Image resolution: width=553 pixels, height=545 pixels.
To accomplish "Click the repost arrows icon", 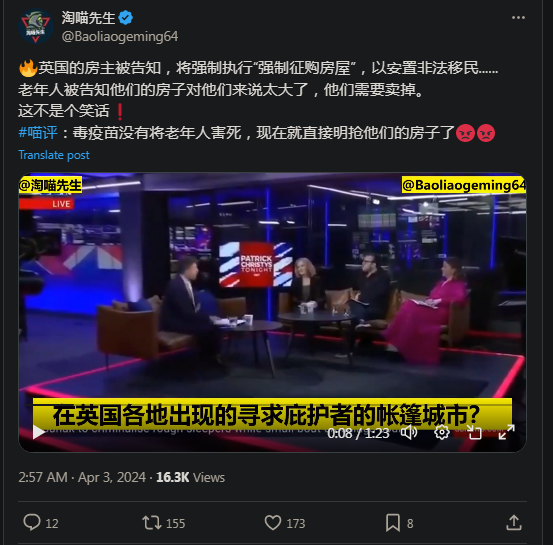I will pyautogui.click(x=152, y=523).
